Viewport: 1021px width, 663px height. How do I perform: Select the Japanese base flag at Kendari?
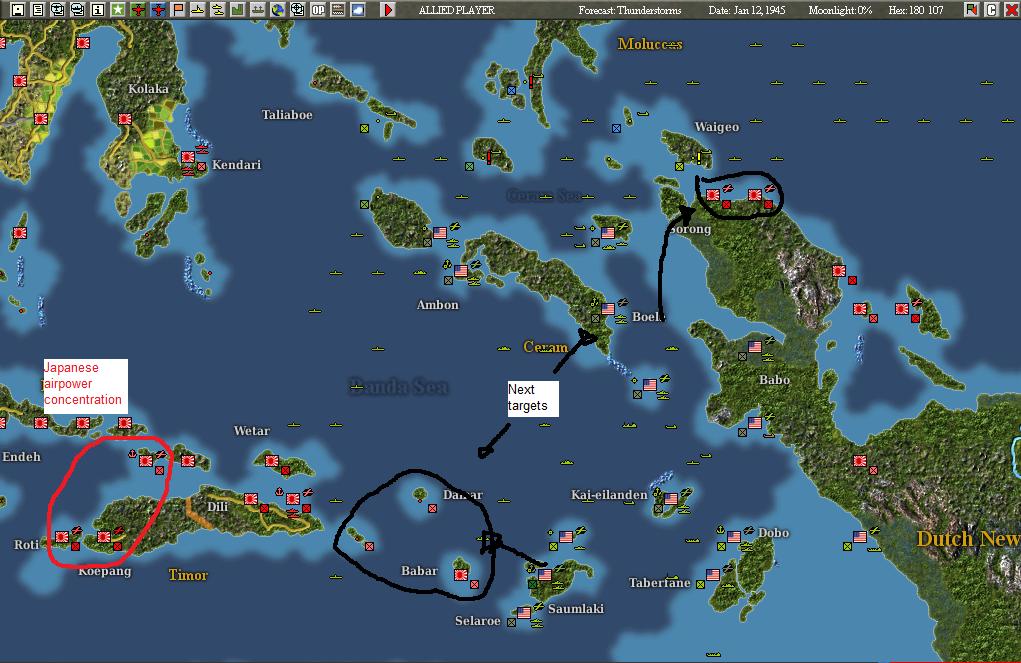coord(188,157)
